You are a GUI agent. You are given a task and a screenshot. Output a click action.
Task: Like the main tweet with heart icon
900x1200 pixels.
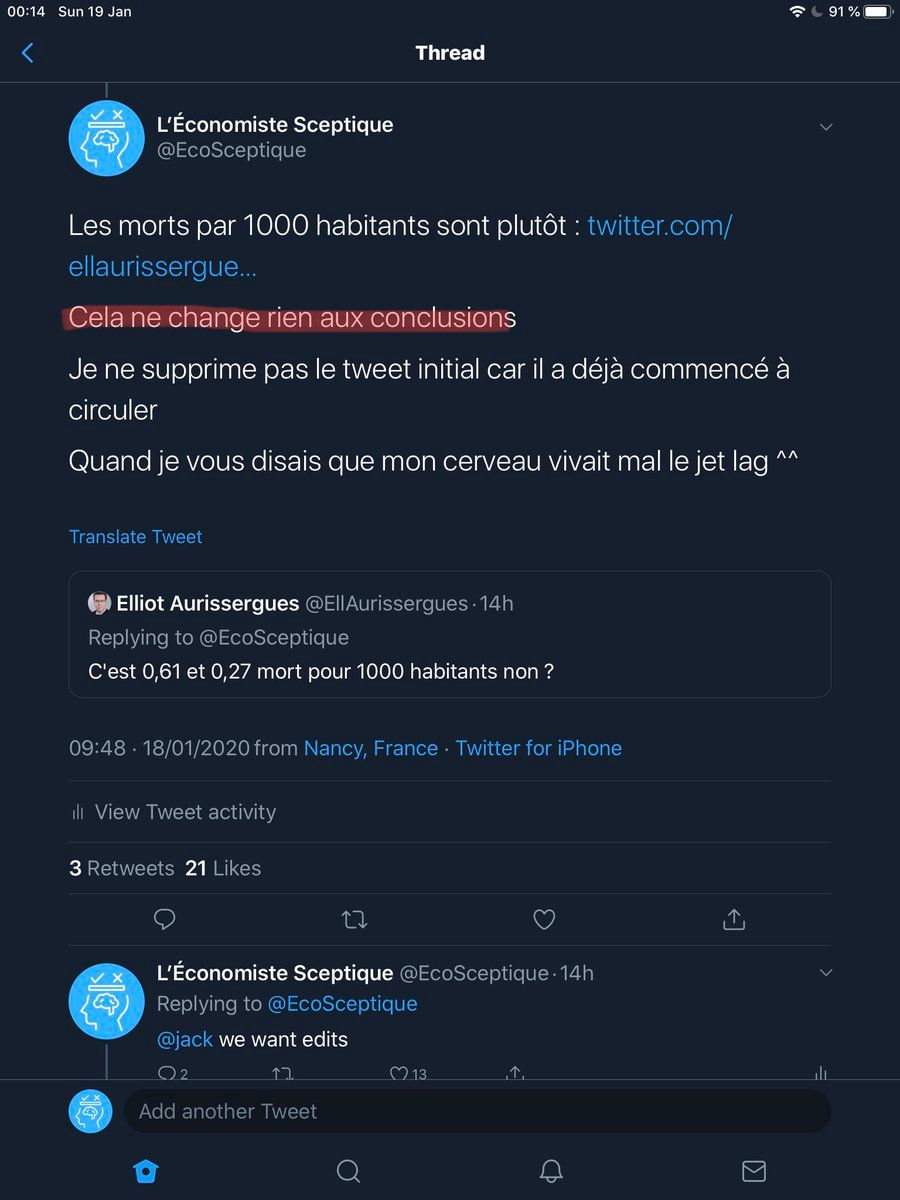544,919
